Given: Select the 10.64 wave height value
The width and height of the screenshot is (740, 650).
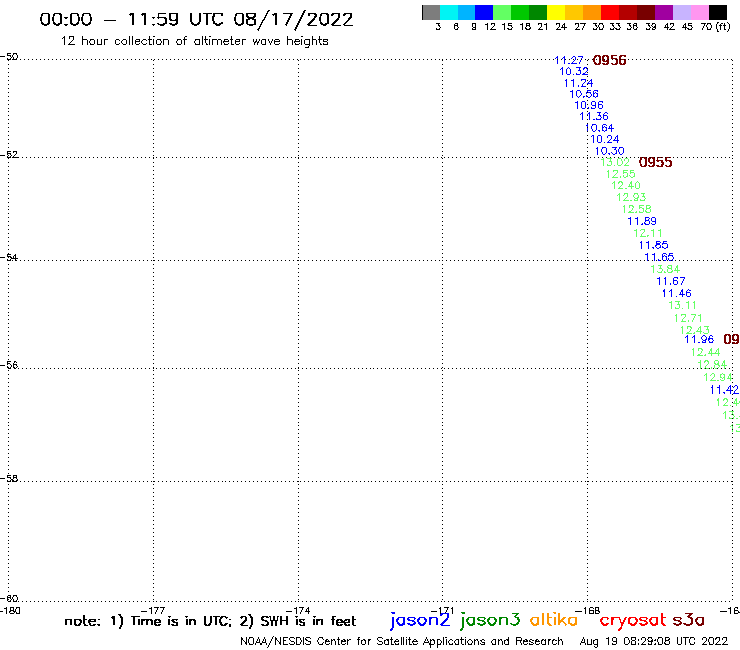Looking at the screenshot, I should point(599,128).
